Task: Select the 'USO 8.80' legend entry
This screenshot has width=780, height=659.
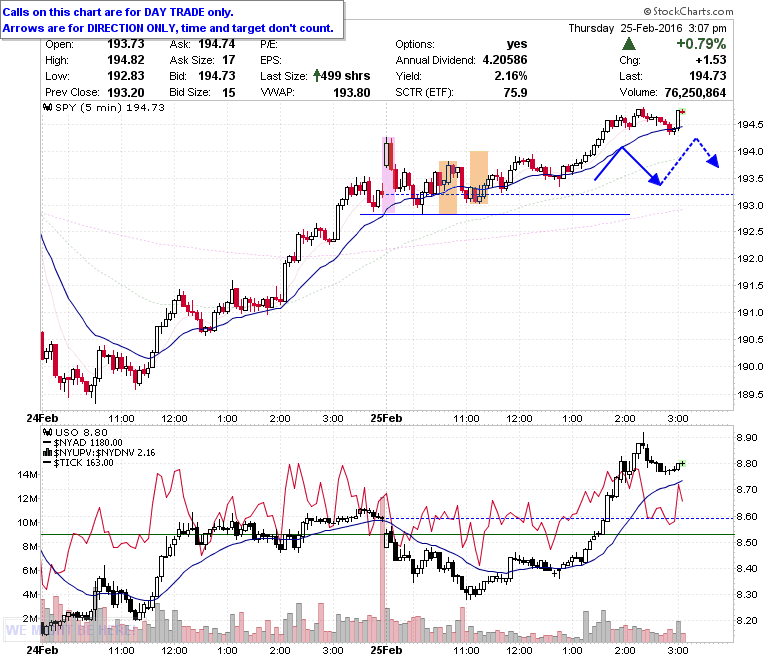Action: coord(81,432)
